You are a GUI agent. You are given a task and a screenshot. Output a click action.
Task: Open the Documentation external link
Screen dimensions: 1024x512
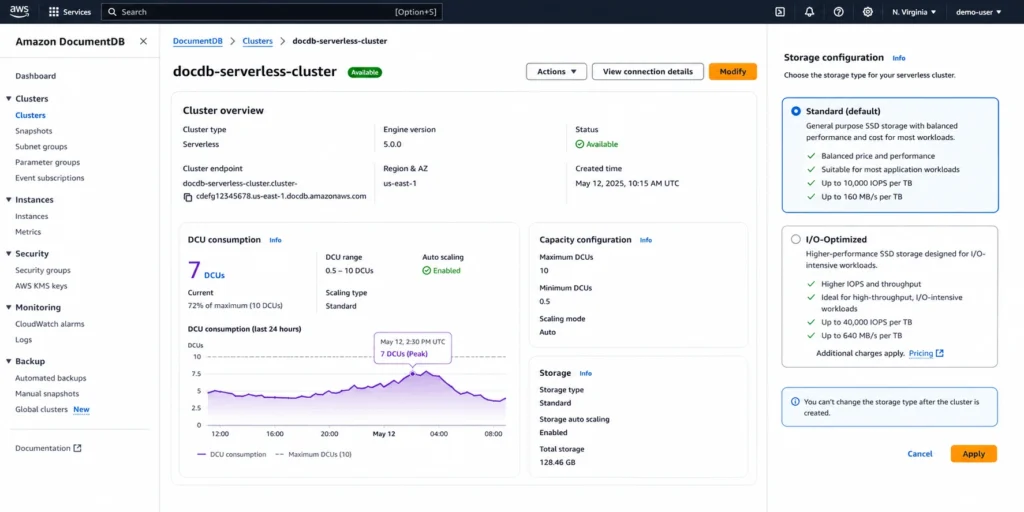click(48, 448)
